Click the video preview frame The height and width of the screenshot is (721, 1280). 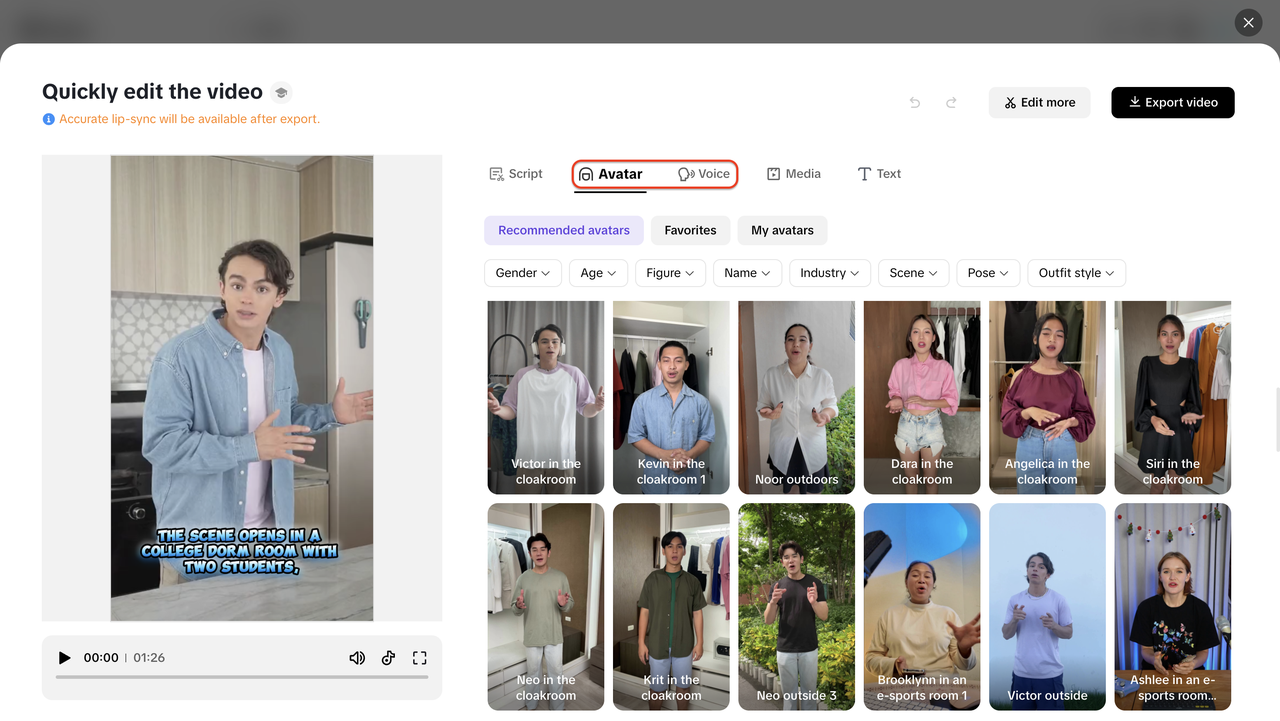tap(242, 388)
